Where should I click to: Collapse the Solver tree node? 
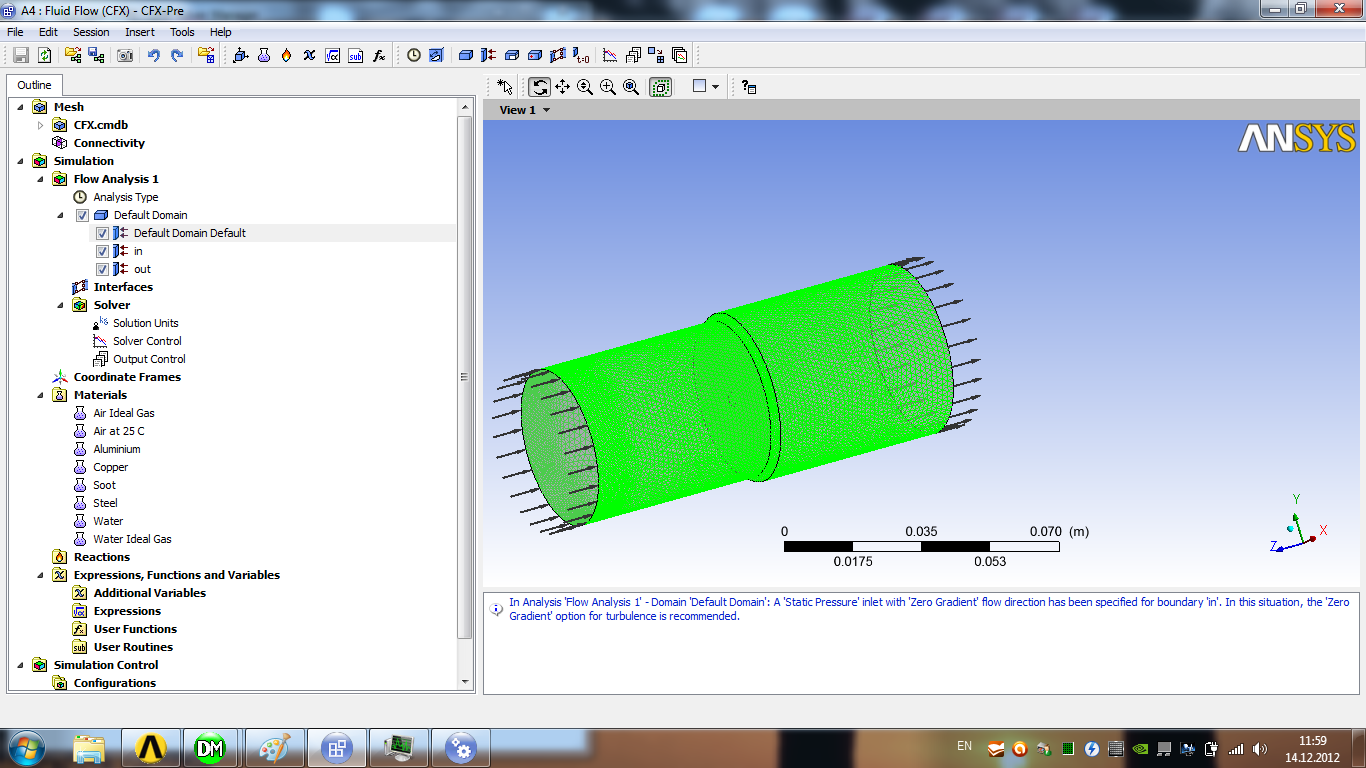61,305
